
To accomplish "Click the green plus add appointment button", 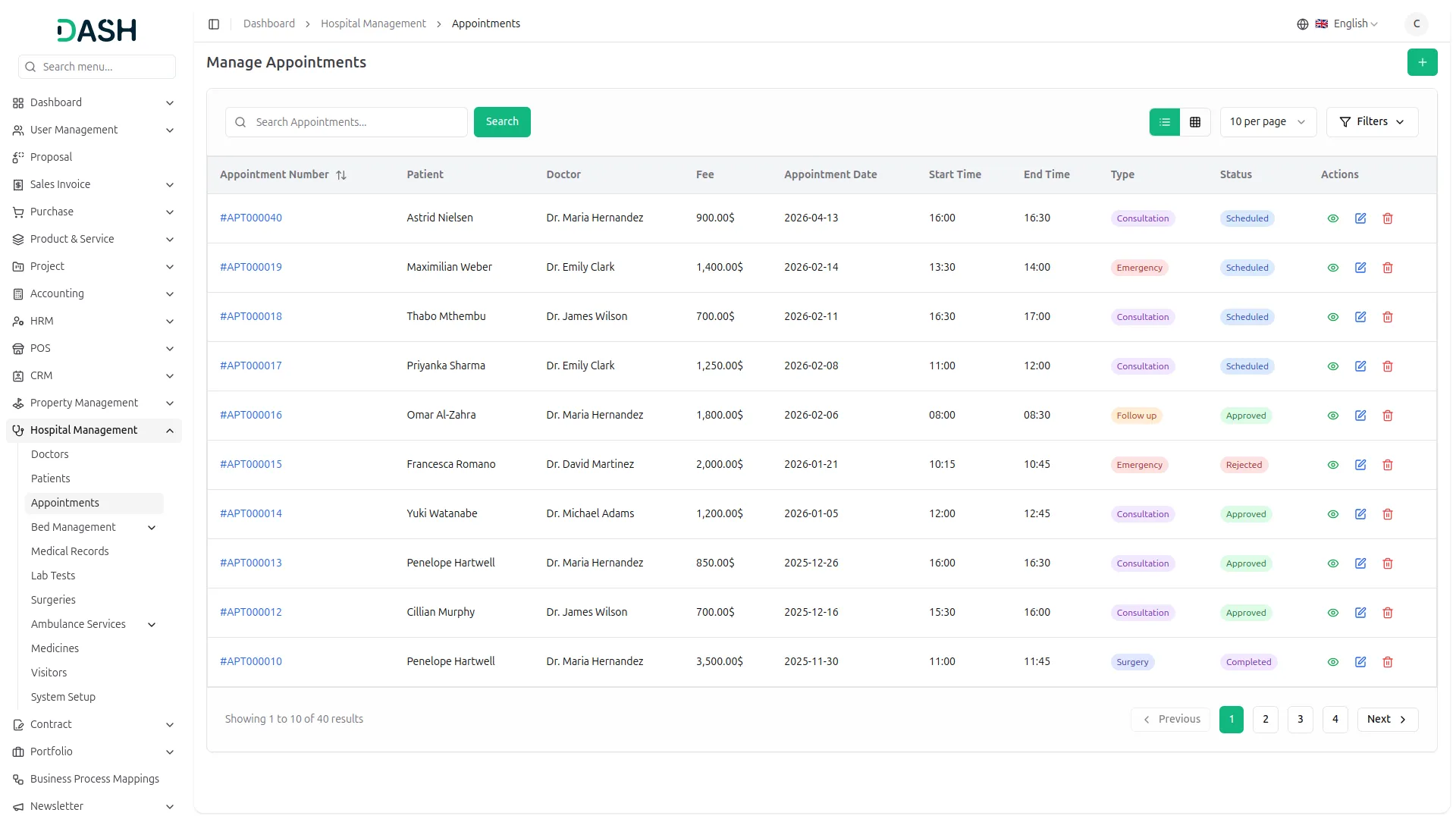I will coord(1422,62).
